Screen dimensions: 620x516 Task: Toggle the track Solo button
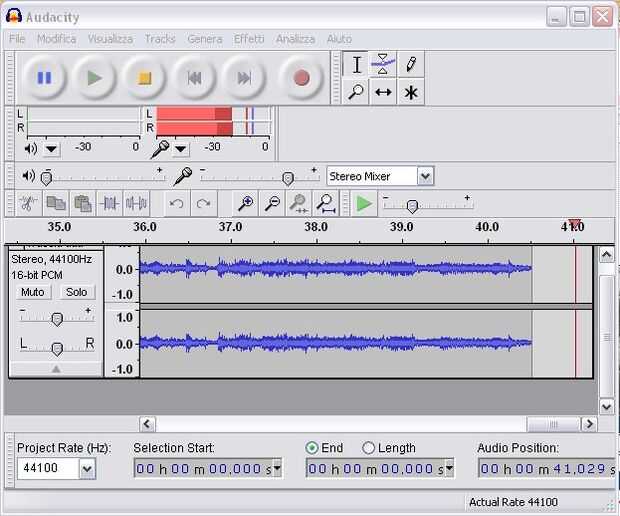[x=76, y=292]
